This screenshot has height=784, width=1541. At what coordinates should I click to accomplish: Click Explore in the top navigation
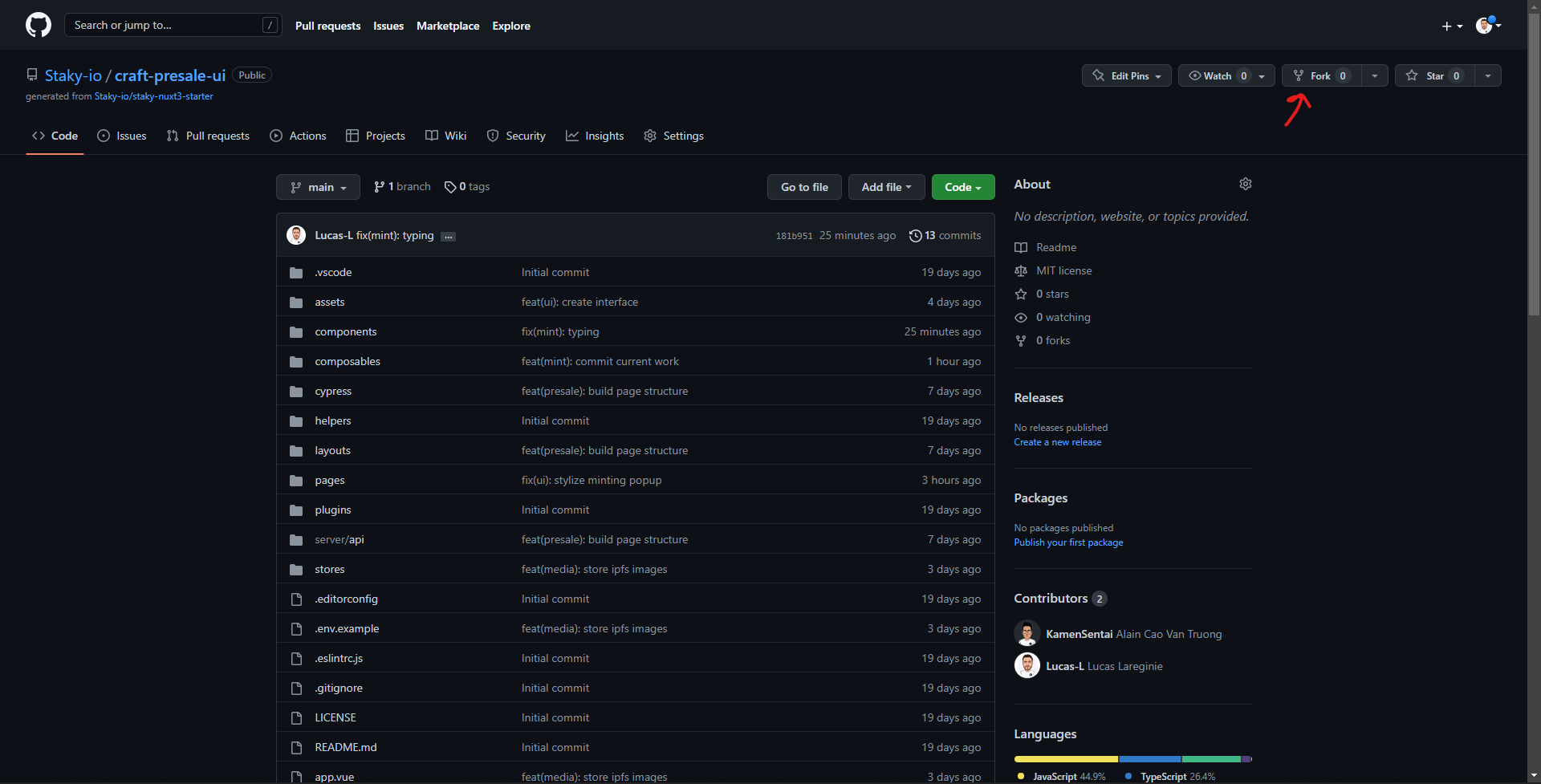[x=511, y=26]
